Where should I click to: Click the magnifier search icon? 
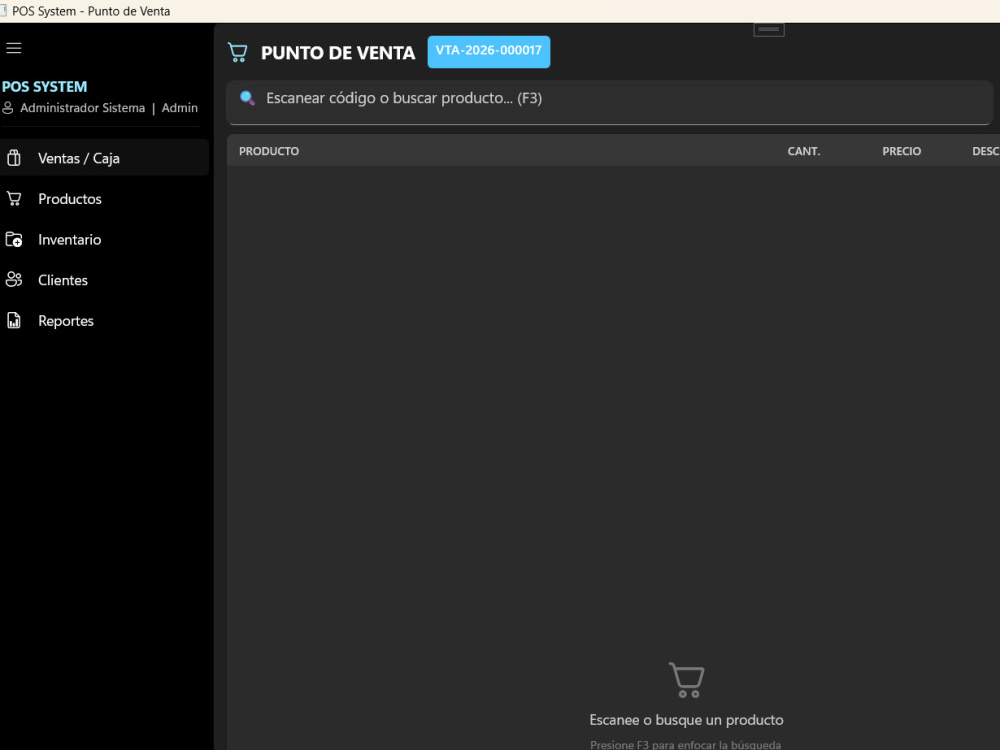click(247, 98)
